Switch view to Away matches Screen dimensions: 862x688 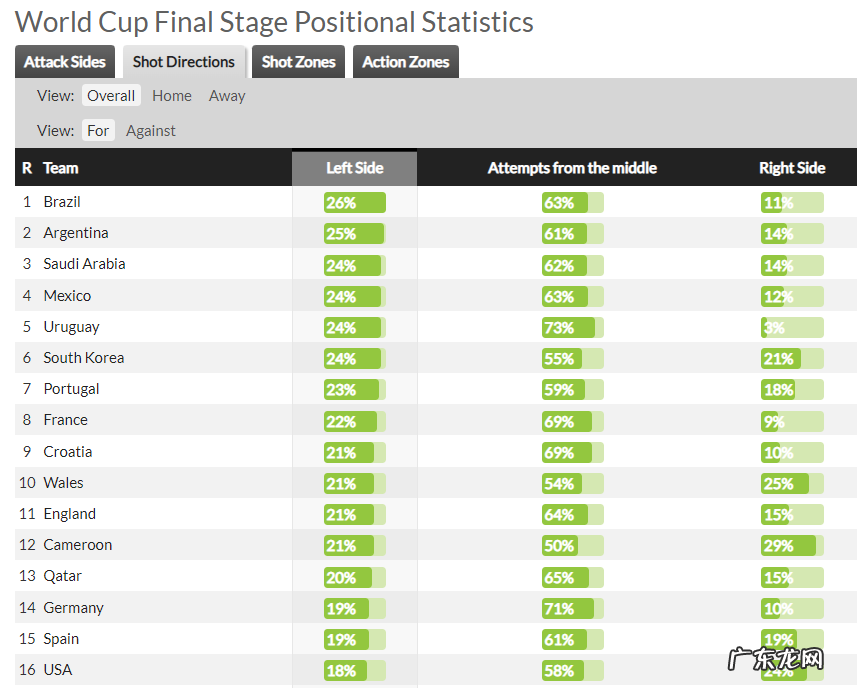pyautogui.click(x=227, y=96)
